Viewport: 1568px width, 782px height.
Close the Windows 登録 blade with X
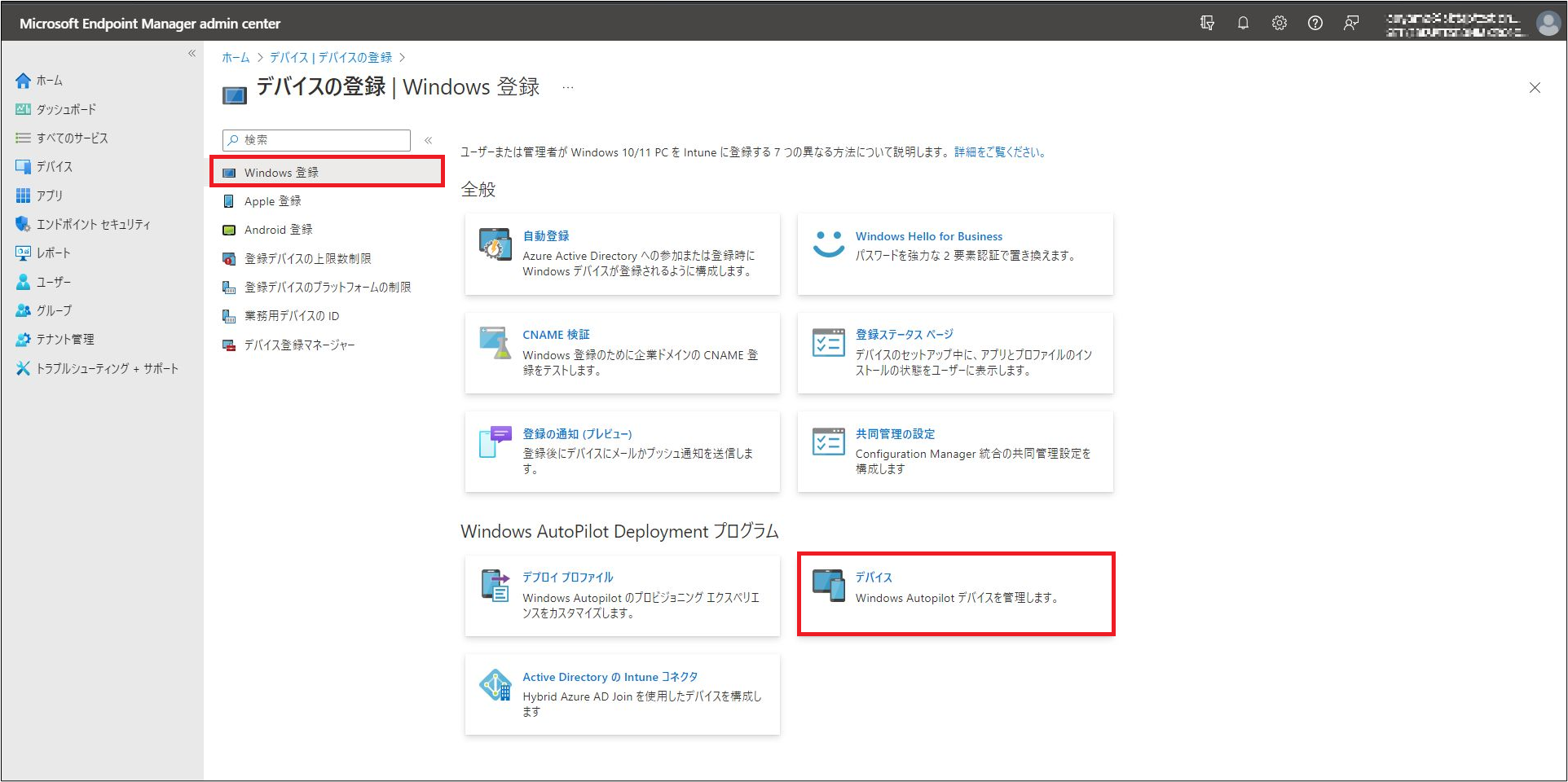tap(1535, 87)
